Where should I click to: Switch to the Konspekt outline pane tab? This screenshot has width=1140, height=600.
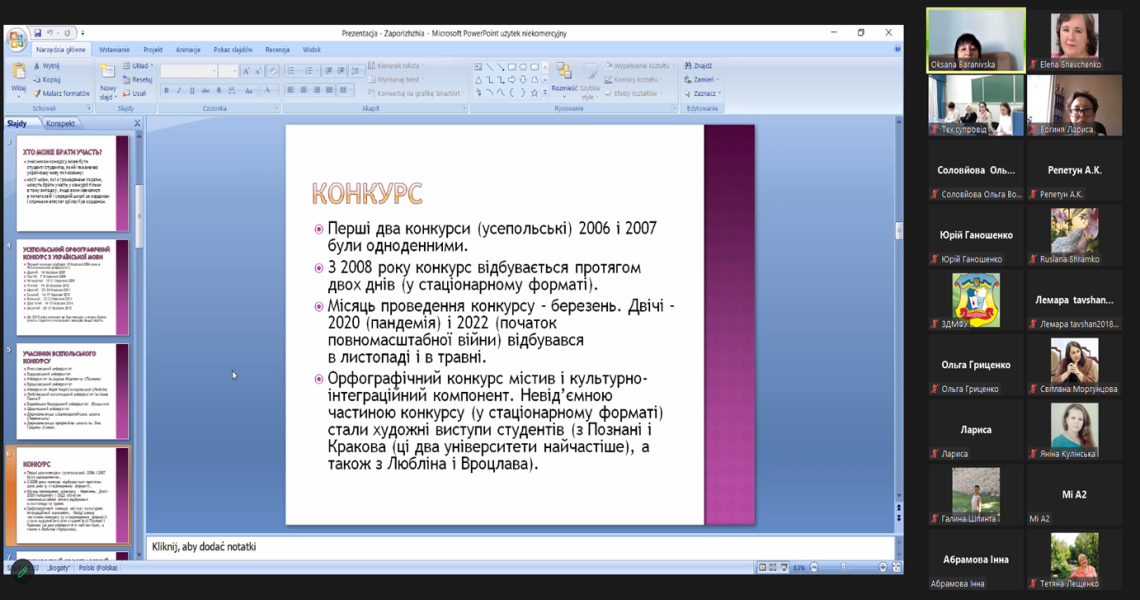[60, 124]
